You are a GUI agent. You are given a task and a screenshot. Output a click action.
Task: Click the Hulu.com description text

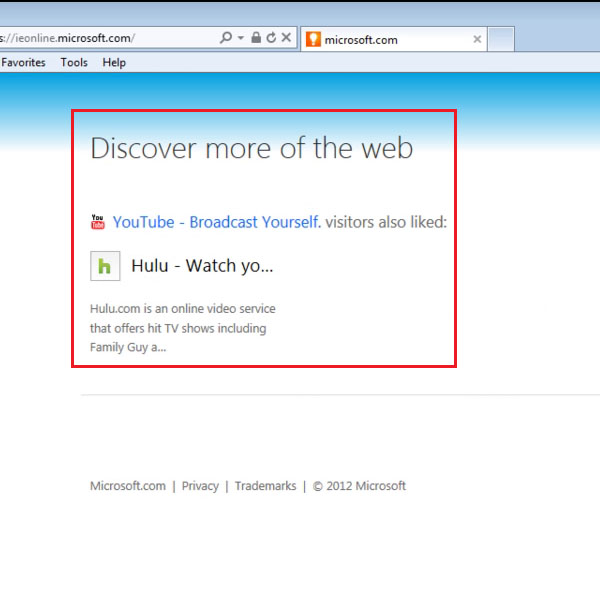tap(183, 328)
